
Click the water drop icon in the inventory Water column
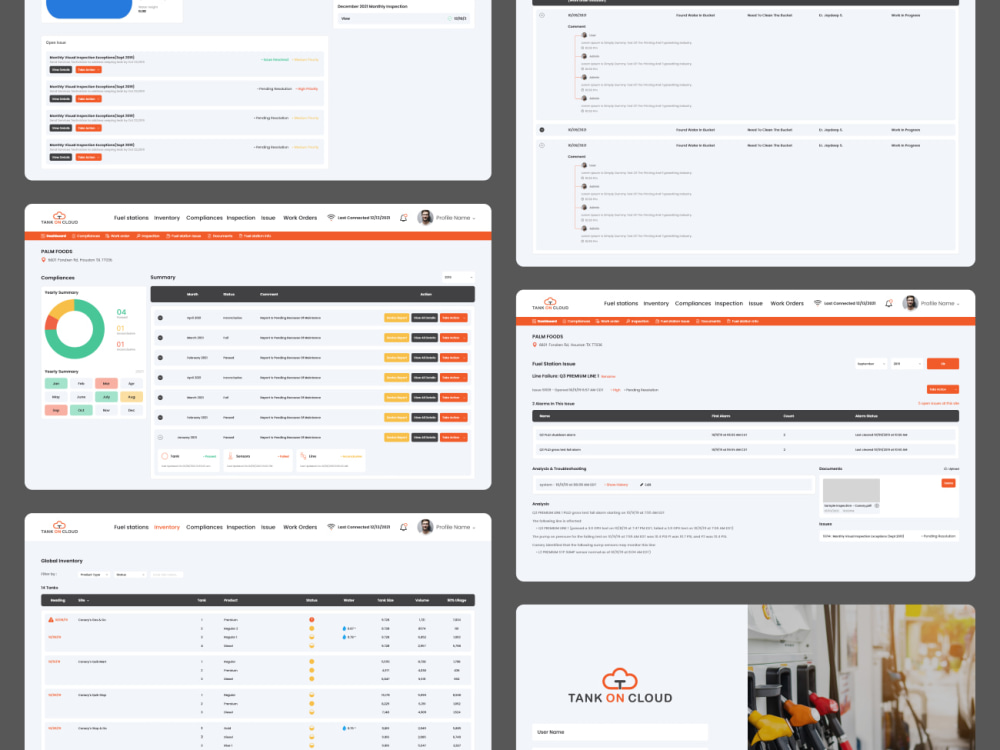(343, 628)
